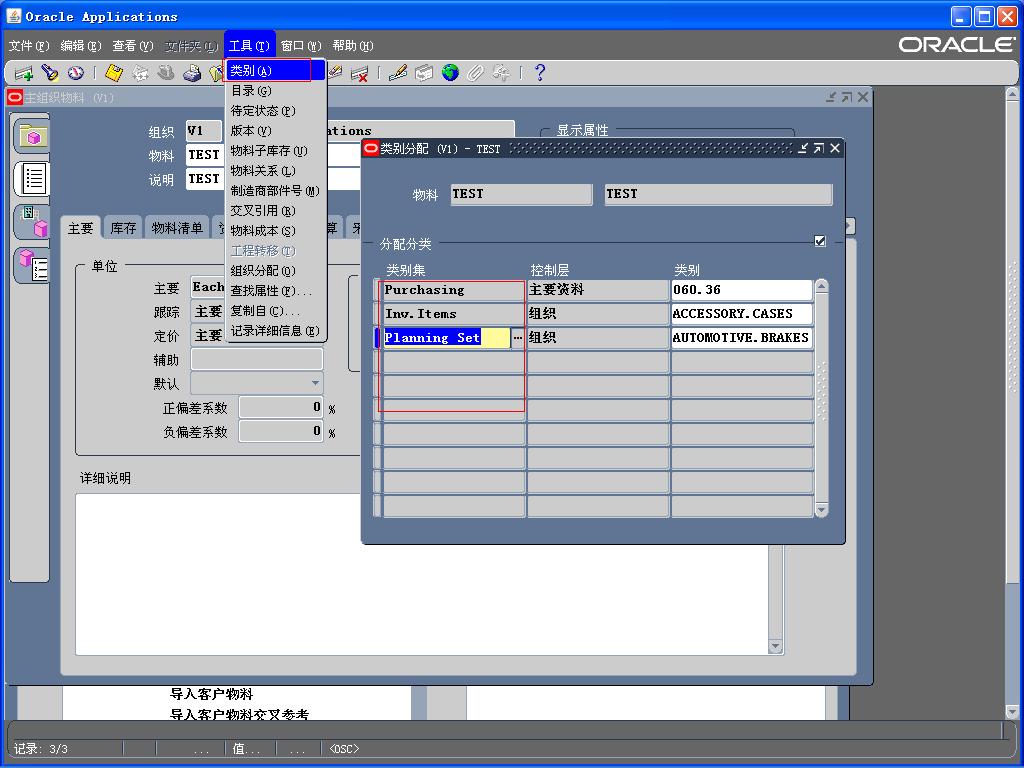Expand the 默认 dropdown list
Screen dimensions: 1024x768
(x=315, y=383)
